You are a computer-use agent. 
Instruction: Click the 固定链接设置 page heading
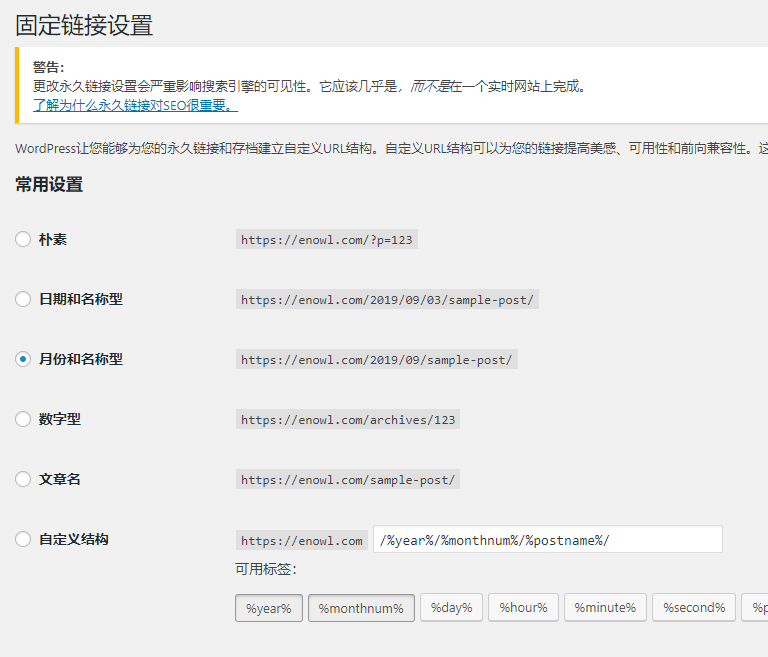[84, 25]
